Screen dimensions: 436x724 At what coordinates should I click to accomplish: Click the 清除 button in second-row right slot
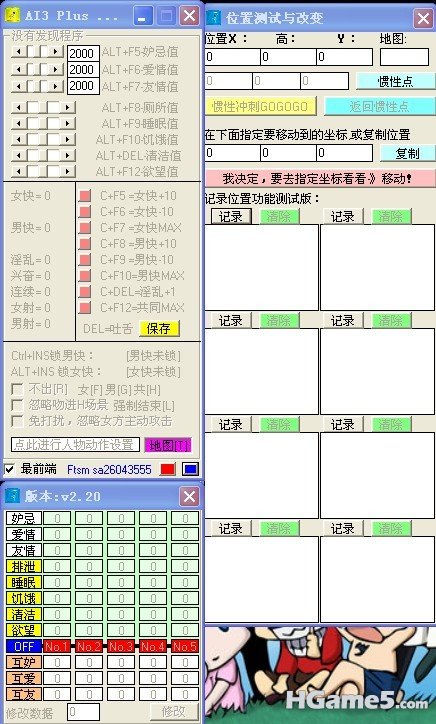(x=391, y=320)
